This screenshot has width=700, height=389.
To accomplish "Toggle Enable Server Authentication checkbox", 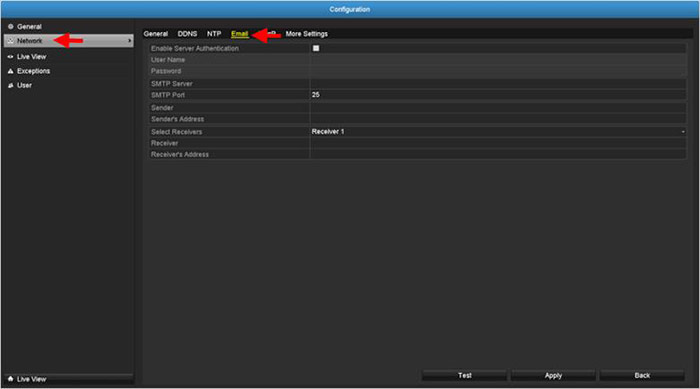I will pos(316,48).
